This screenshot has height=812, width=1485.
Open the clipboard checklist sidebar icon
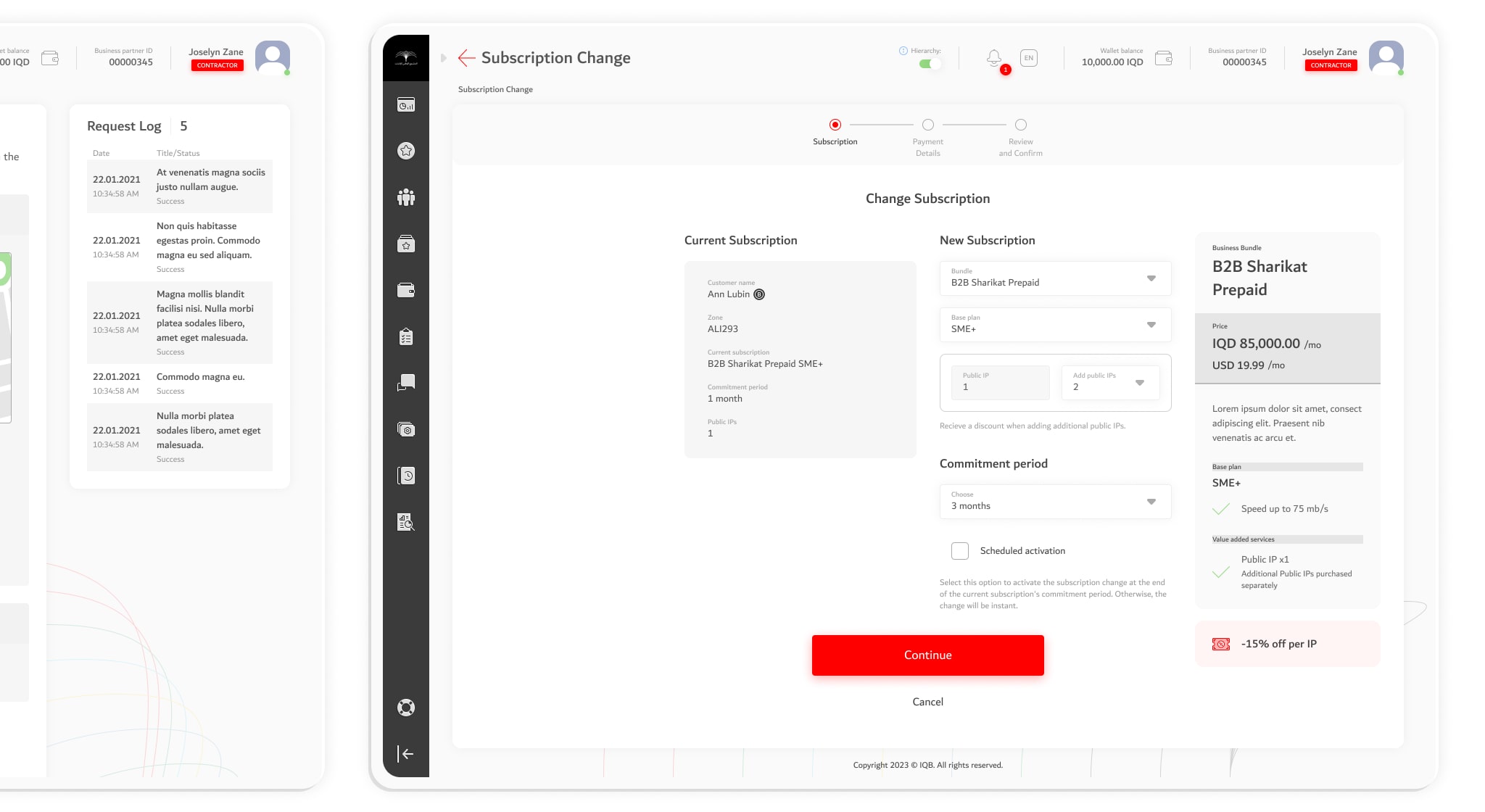406,337
